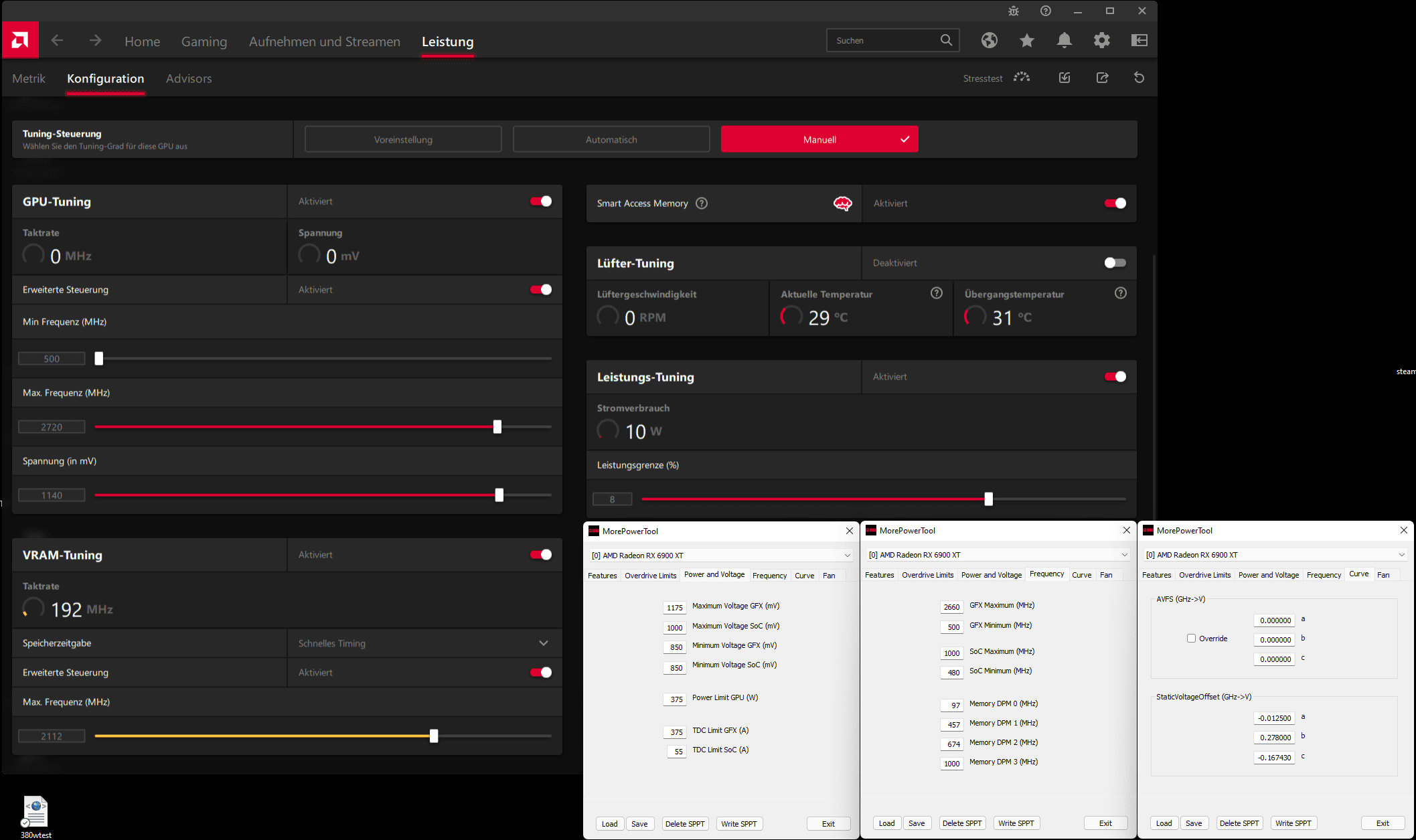1416x840 pixels.
Task: Open GPU selector in Frequency MorePowerTool window
Action: pyautogui.click(x=998, y=555)
